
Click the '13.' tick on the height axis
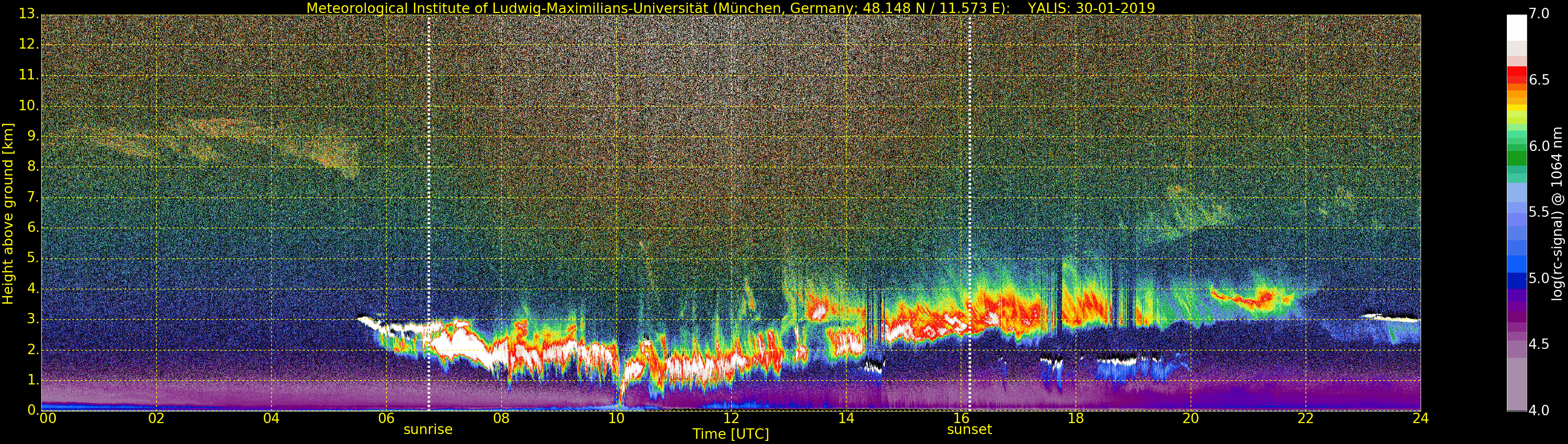[29, 14]
